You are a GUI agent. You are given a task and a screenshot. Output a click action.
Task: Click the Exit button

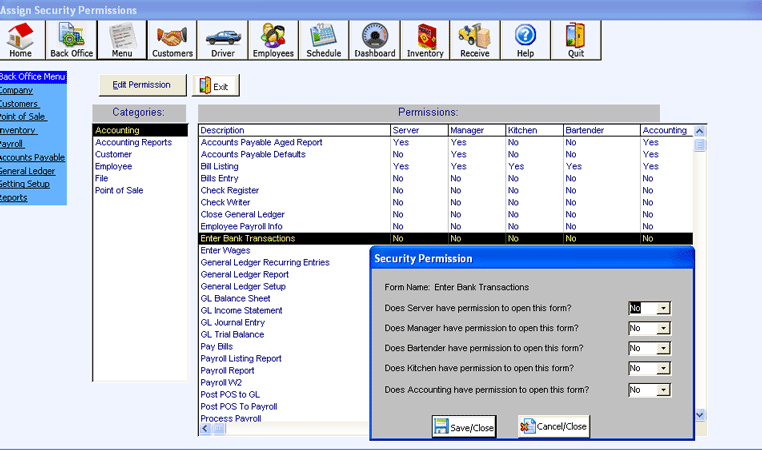tap(216, 86)
